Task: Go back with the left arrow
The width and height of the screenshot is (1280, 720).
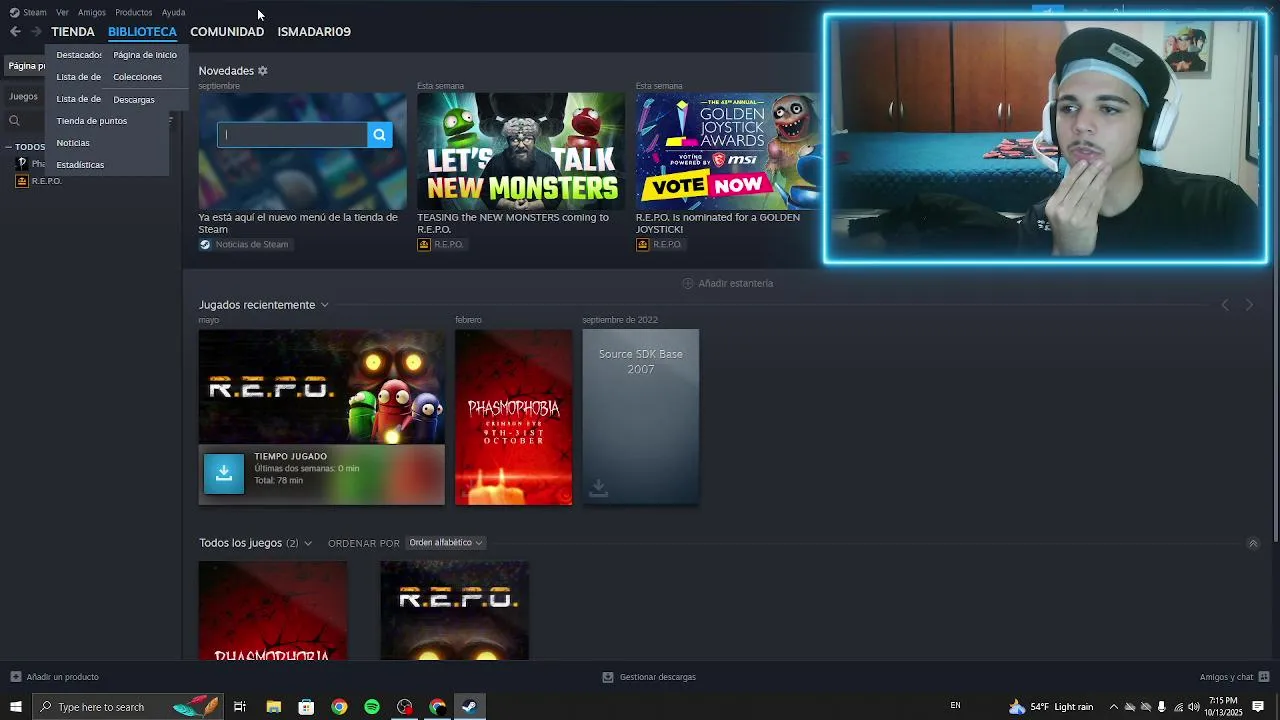Action: (x=15, y=32)
